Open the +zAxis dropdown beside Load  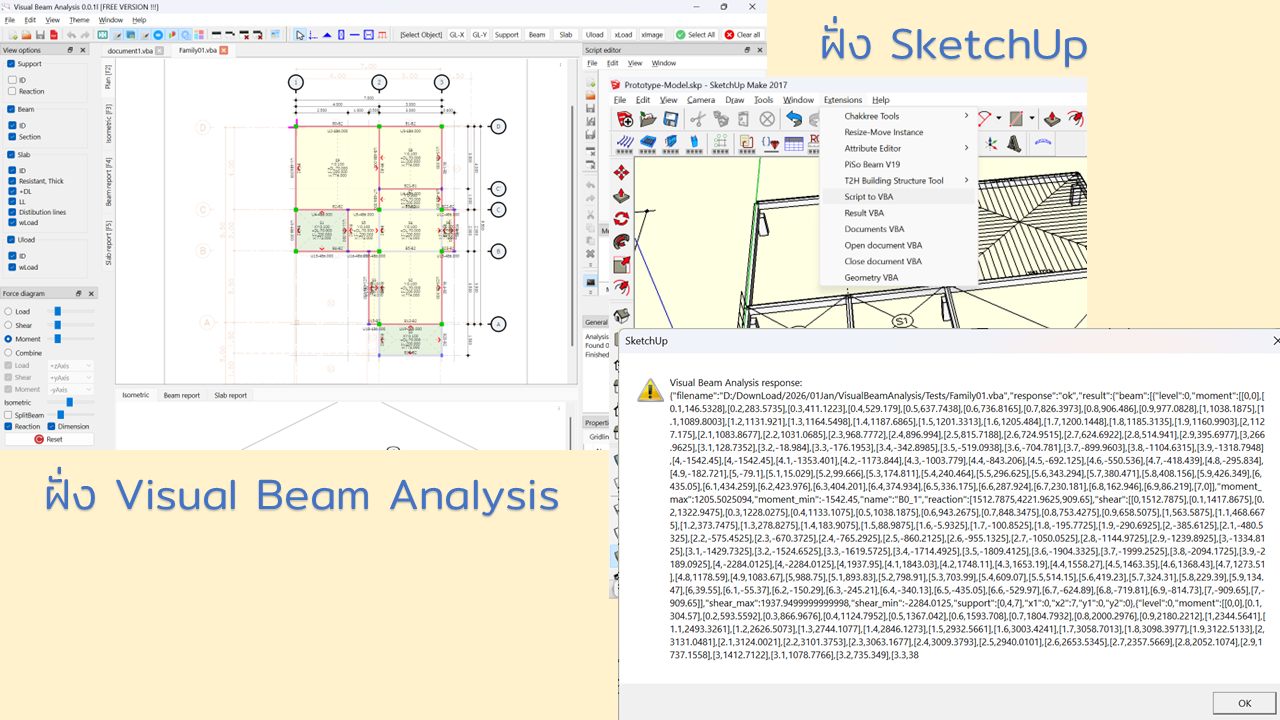[x=70, y=366]
